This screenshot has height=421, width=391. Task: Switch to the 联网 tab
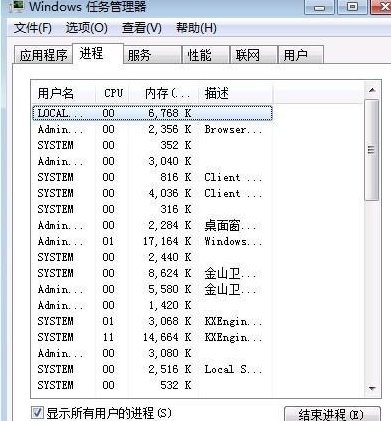click(254, 55)
